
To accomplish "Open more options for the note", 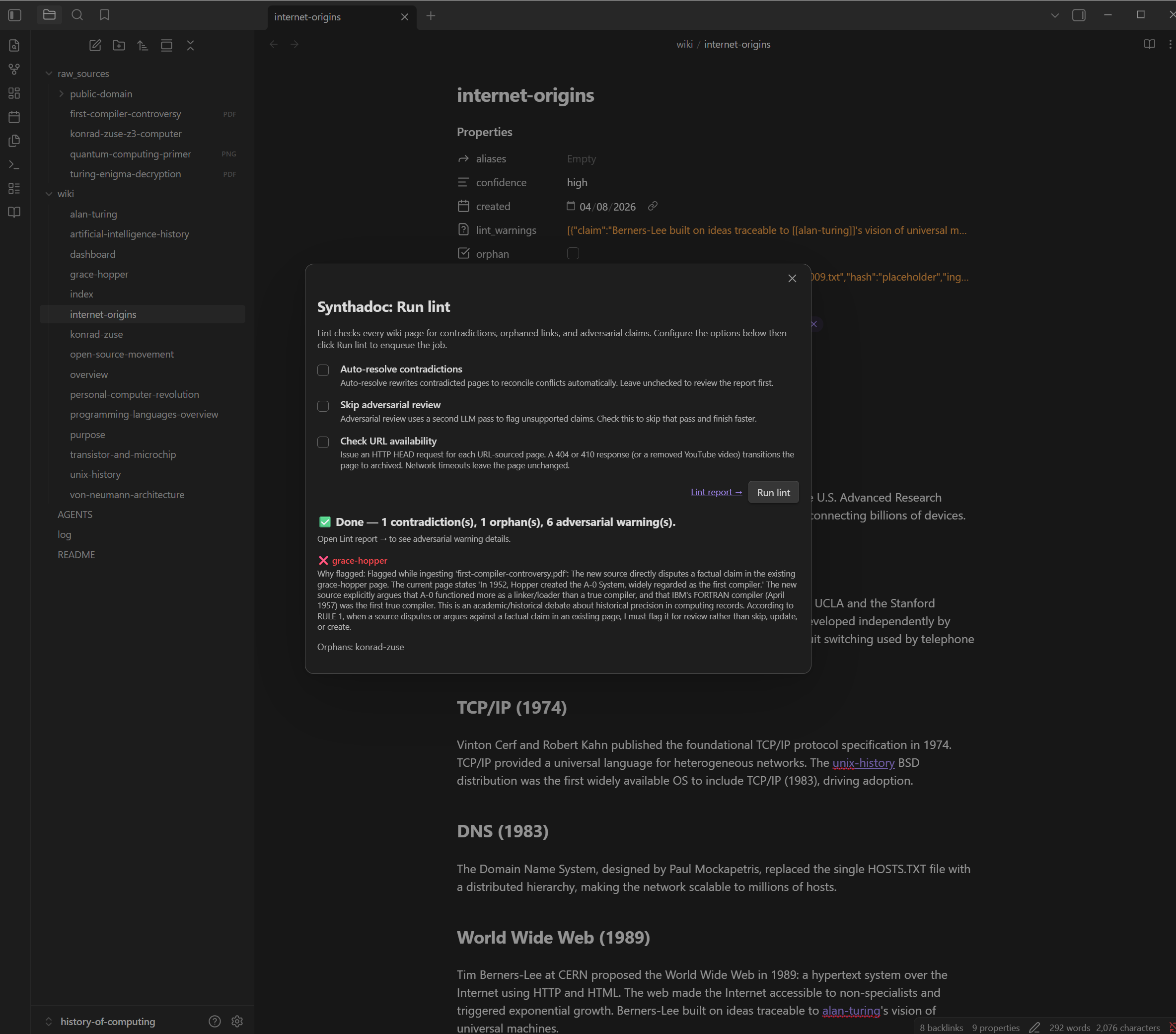I will pos(1170,44).
